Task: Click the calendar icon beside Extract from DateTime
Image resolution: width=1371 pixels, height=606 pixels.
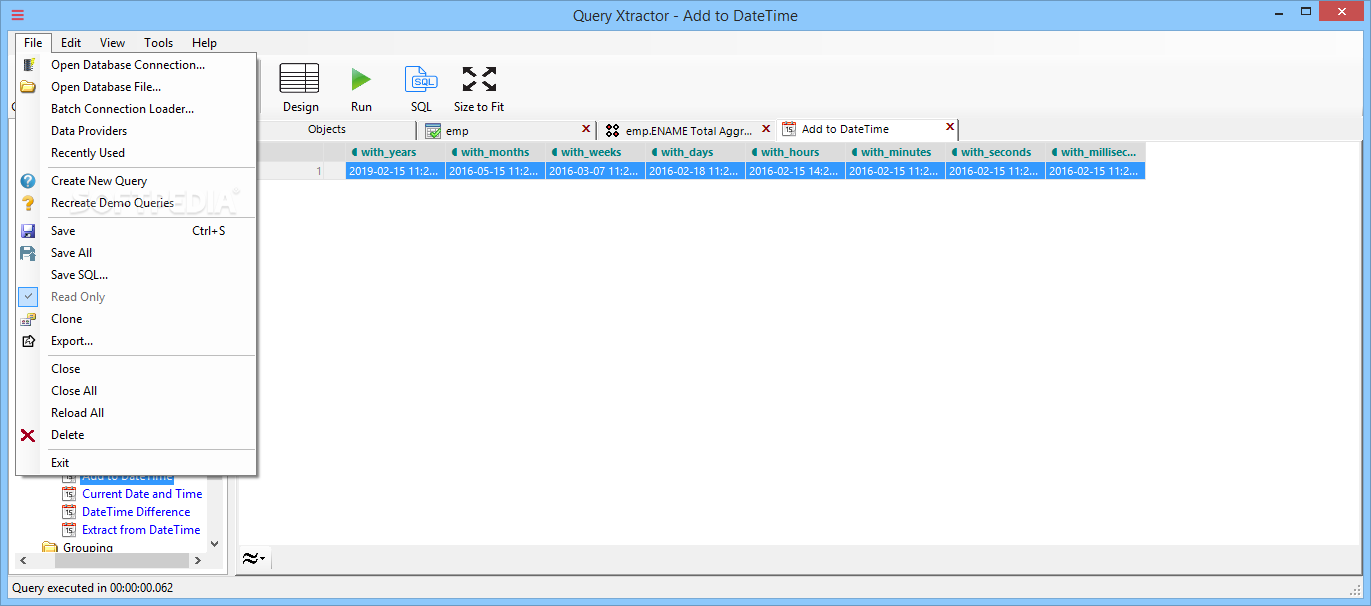Action: point(69,530)
